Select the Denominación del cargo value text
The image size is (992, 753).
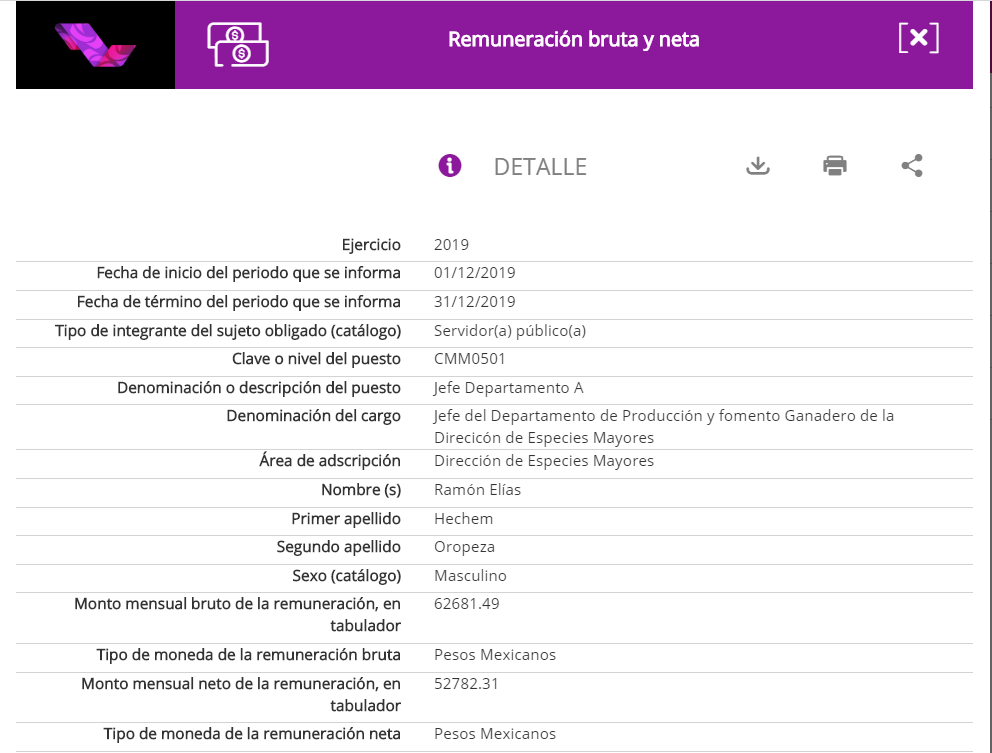[x=664, y=426]
